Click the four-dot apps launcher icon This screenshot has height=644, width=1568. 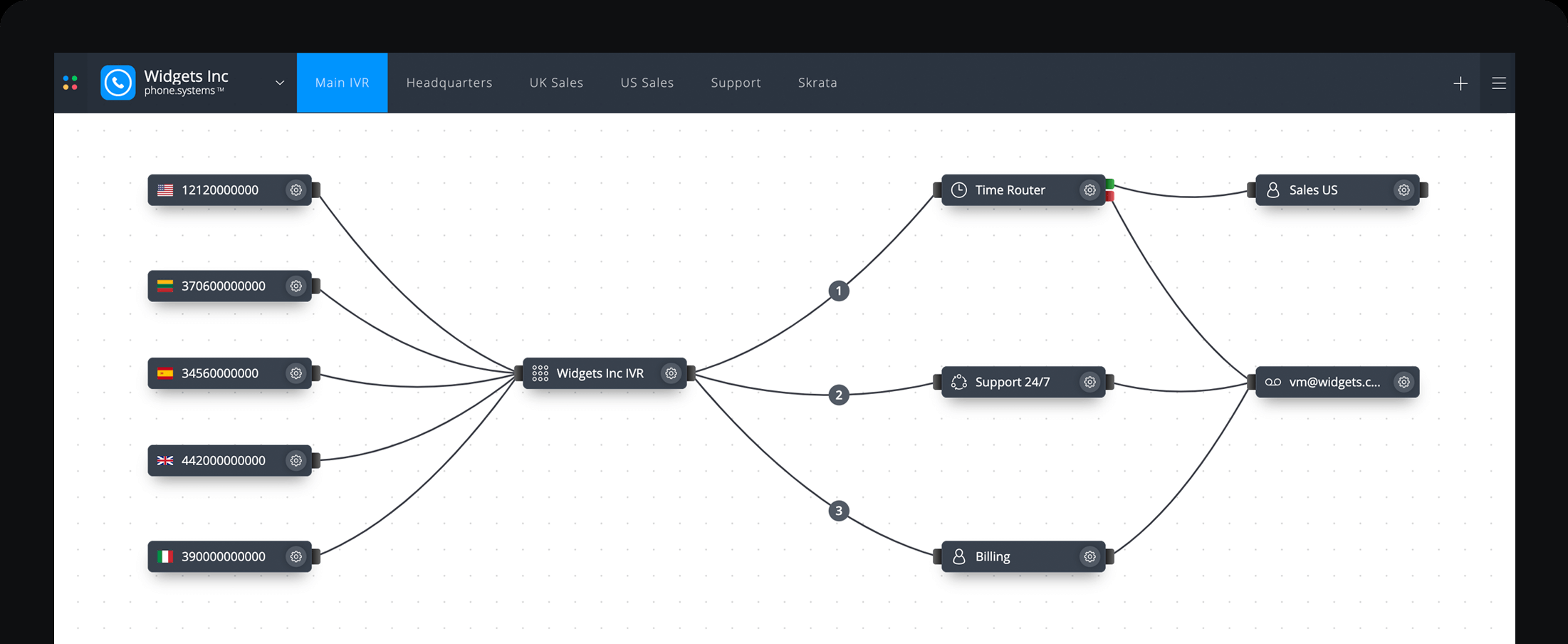(x=70, y=83)
